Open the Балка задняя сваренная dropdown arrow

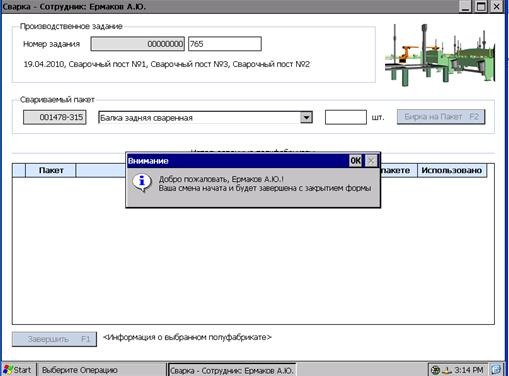(306, 117)
